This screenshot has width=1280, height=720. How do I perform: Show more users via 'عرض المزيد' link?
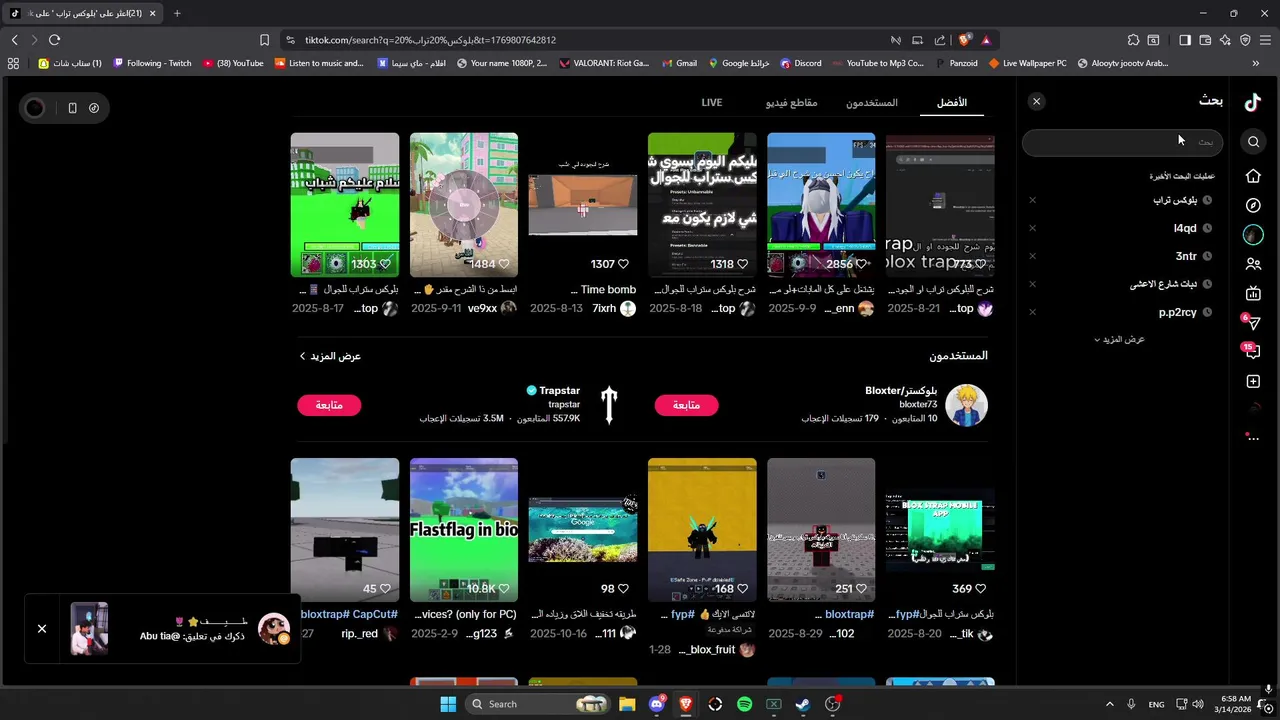coord(330,356)
